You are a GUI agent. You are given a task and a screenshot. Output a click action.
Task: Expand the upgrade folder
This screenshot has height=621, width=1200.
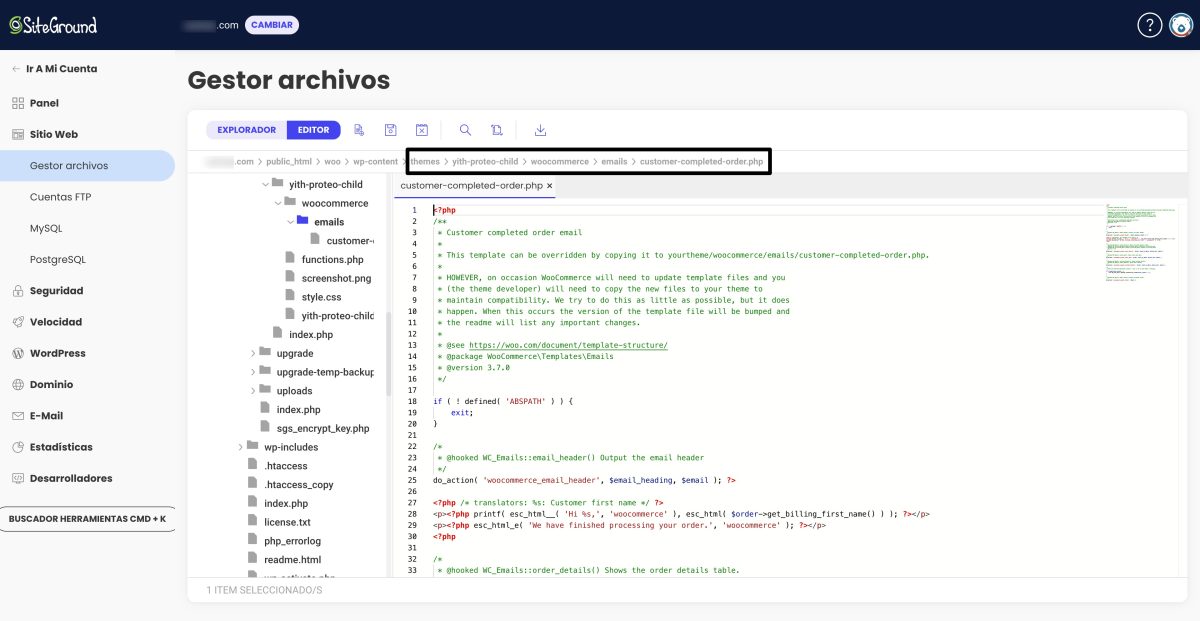pyautogui.click(x=253, y=353)
